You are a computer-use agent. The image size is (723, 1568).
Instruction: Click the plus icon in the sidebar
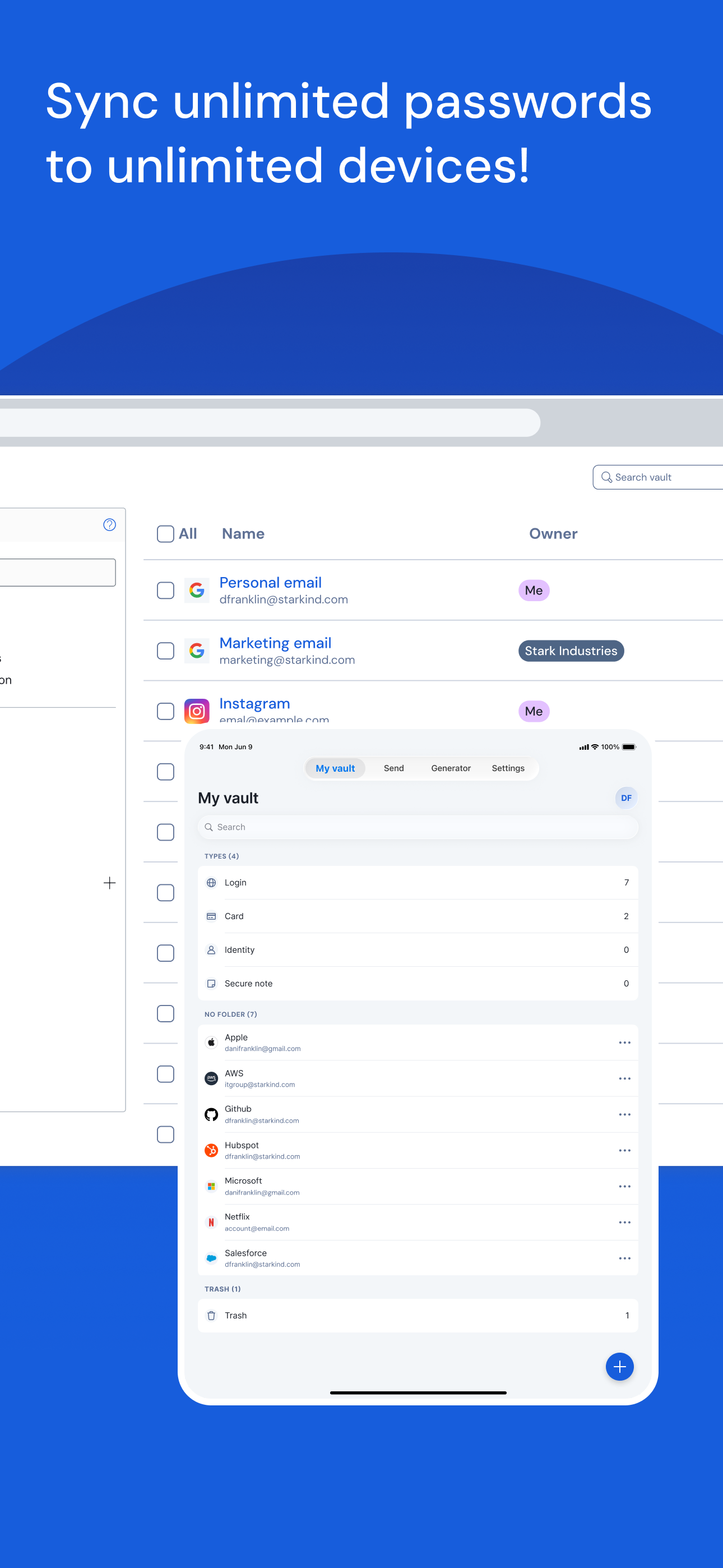pyautogui.click(x=109, y=883)
